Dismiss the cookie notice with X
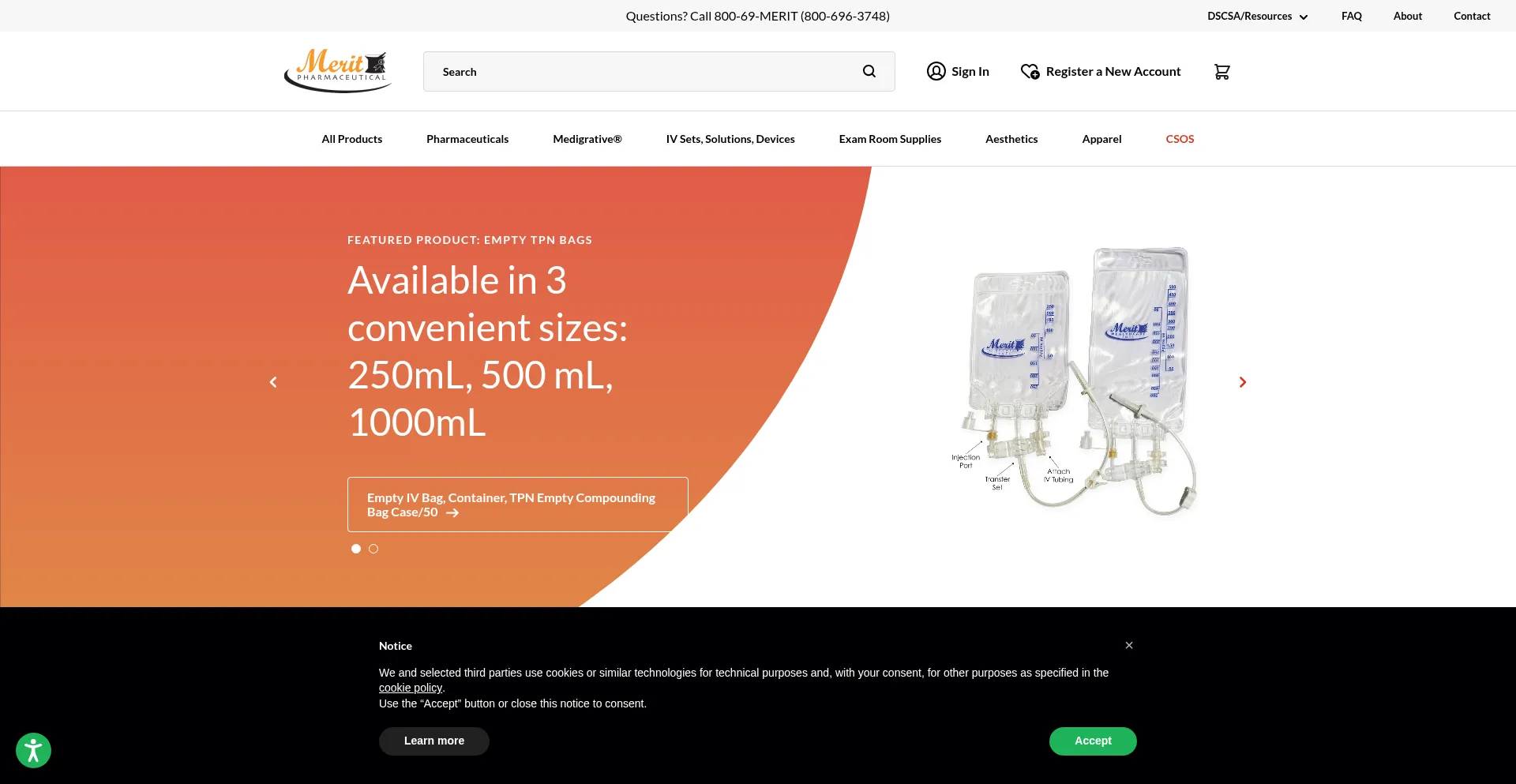 point(1129,645)
